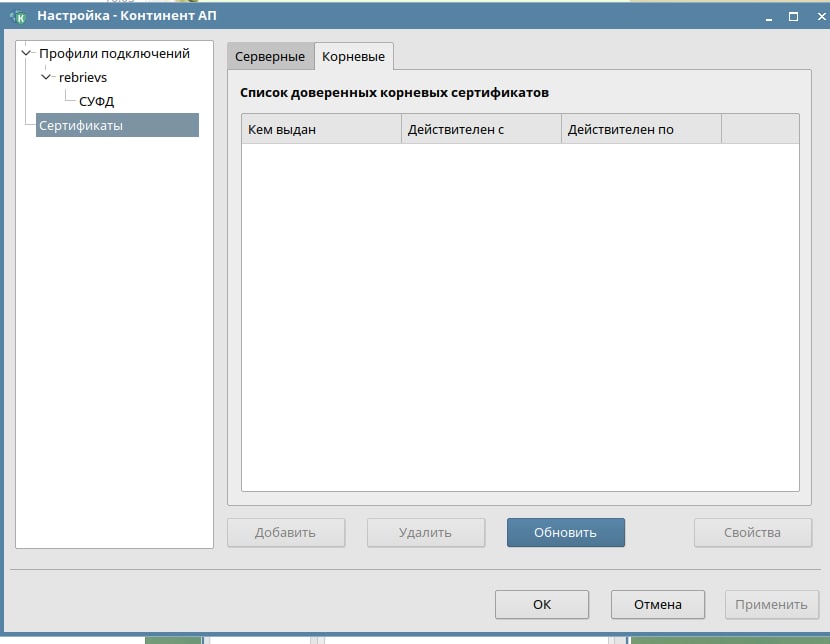
Task: Switch to the Корневые tab
Action: point(354,57)
